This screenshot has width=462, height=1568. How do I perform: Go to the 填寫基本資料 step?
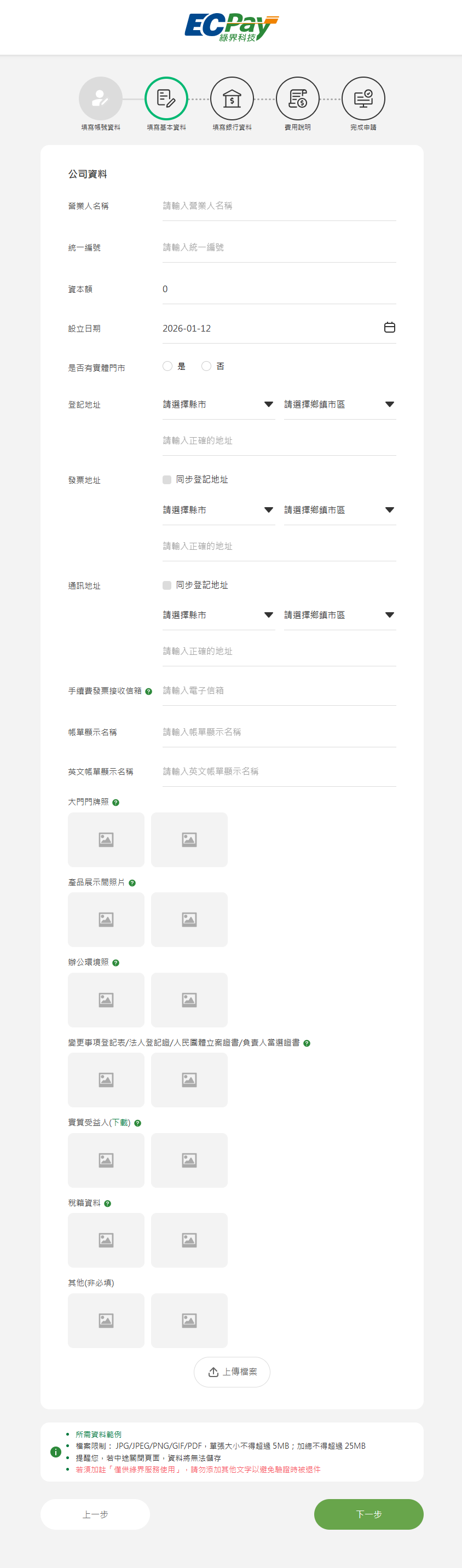point(166,98)
